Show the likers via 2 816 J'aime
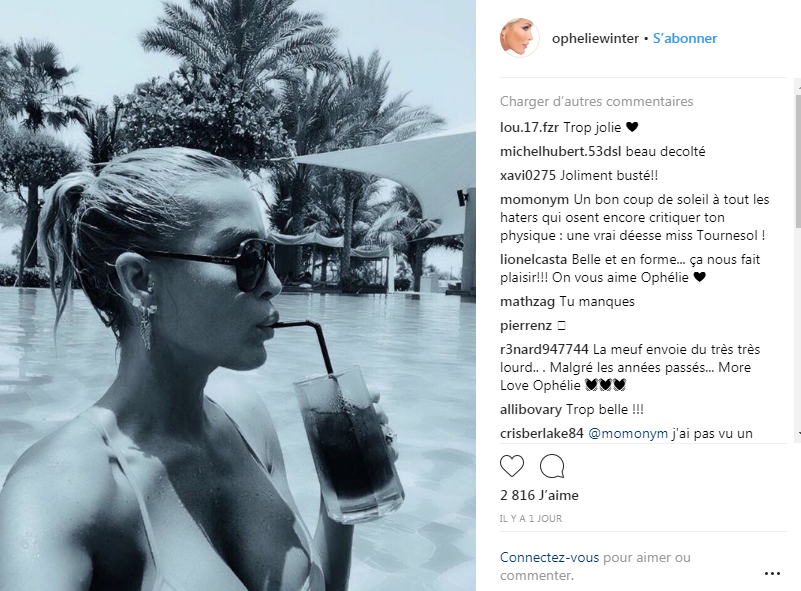 pyautogui.click(x=539, y=495)
